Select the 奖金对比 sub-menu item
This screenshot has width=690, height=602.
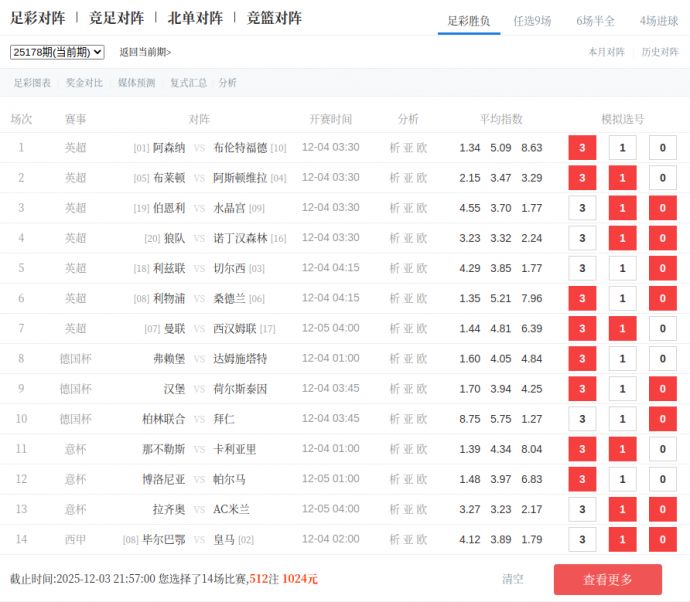tap(84, 83)
